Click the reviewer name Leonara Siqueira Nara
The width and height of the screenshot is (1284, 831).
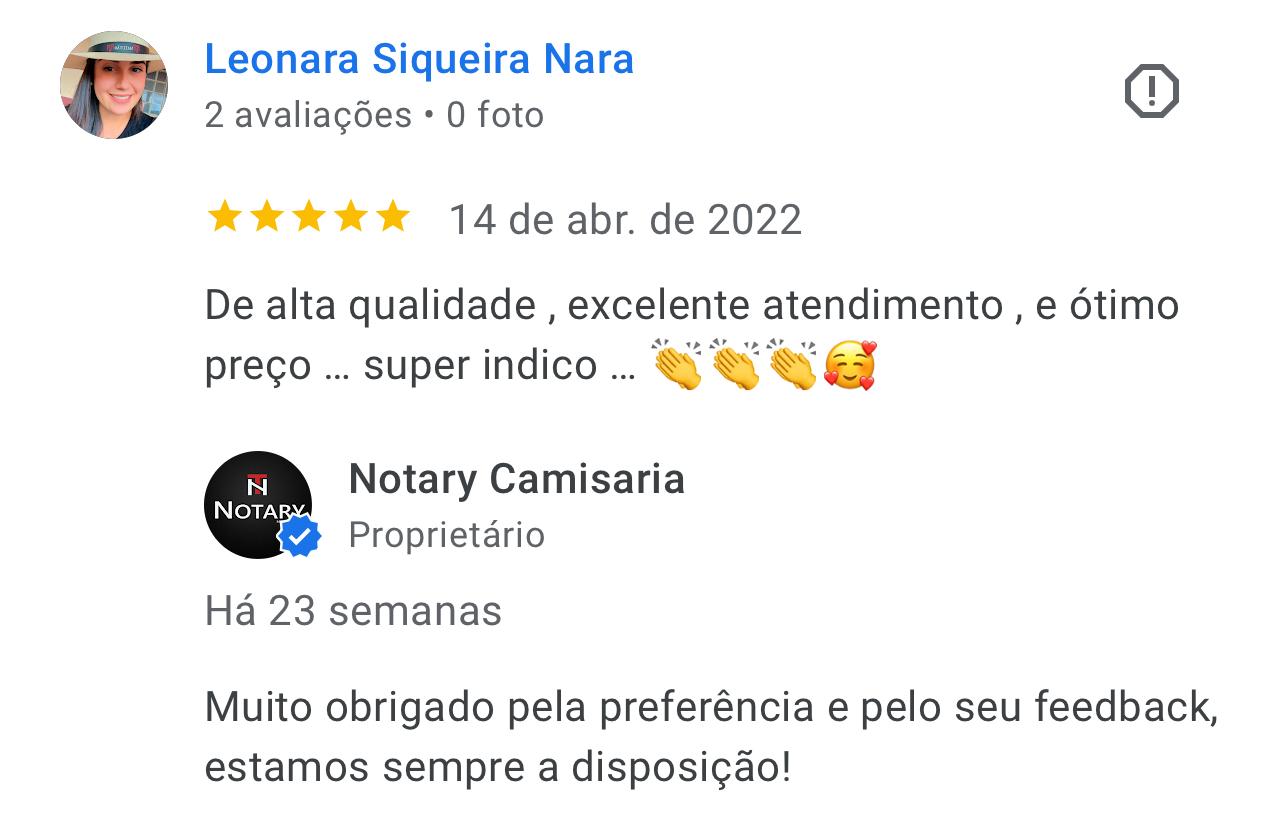pos(419,59)
